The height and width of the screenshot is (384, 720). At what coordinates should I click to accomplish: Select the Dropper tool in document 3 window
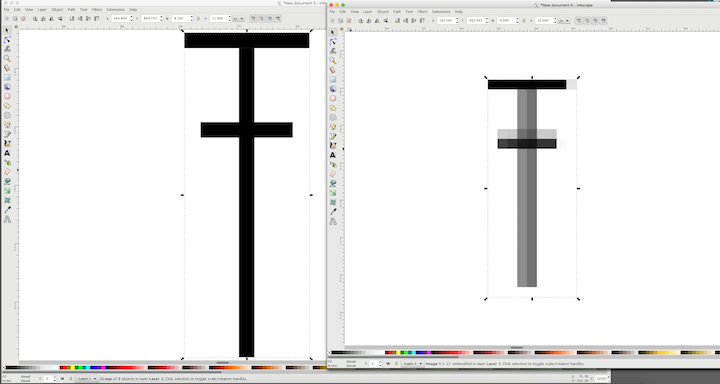click(x=7, y=210)
